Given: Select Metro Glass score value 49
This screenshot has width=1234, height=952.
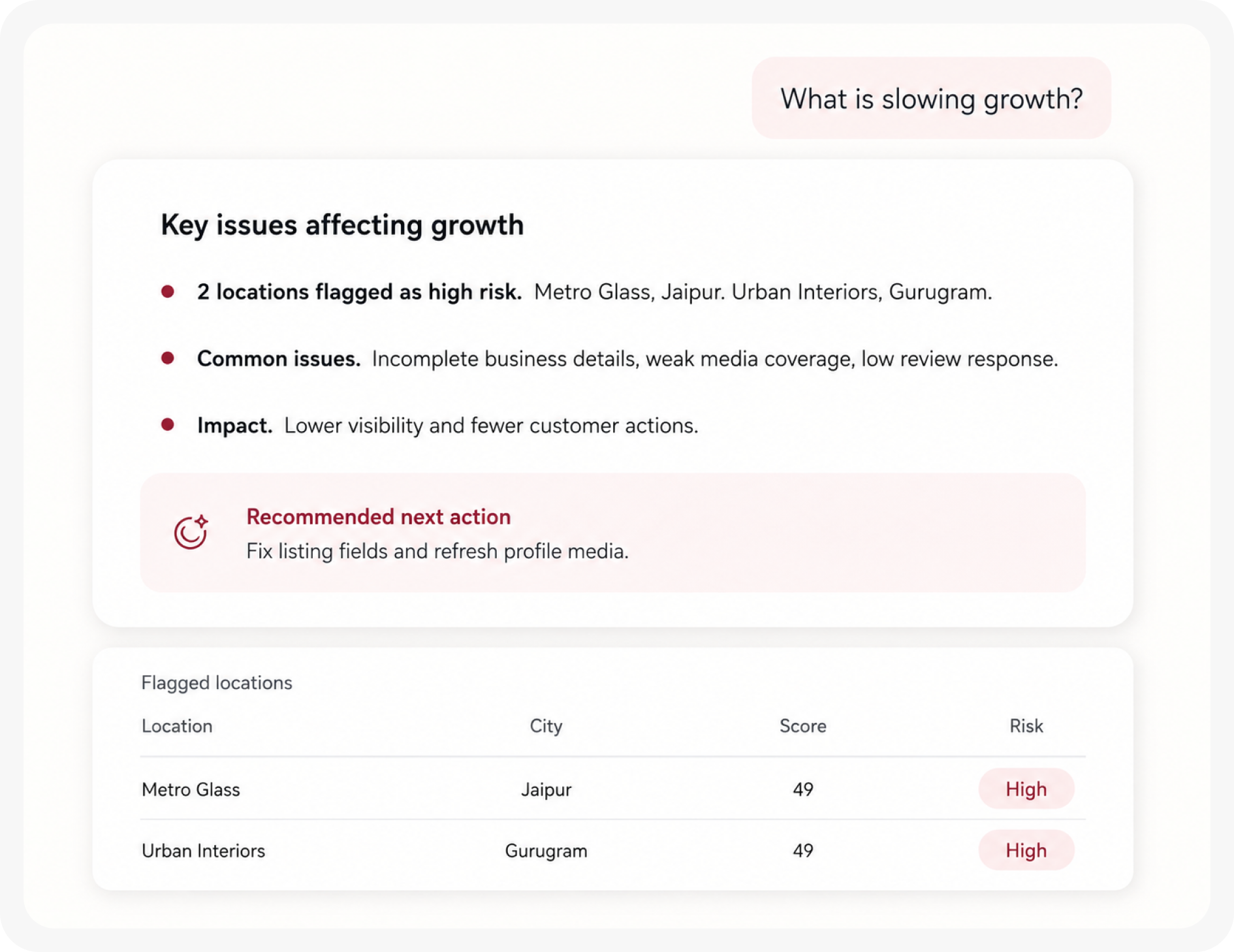Looking at the screenshot, I should 802,789.
